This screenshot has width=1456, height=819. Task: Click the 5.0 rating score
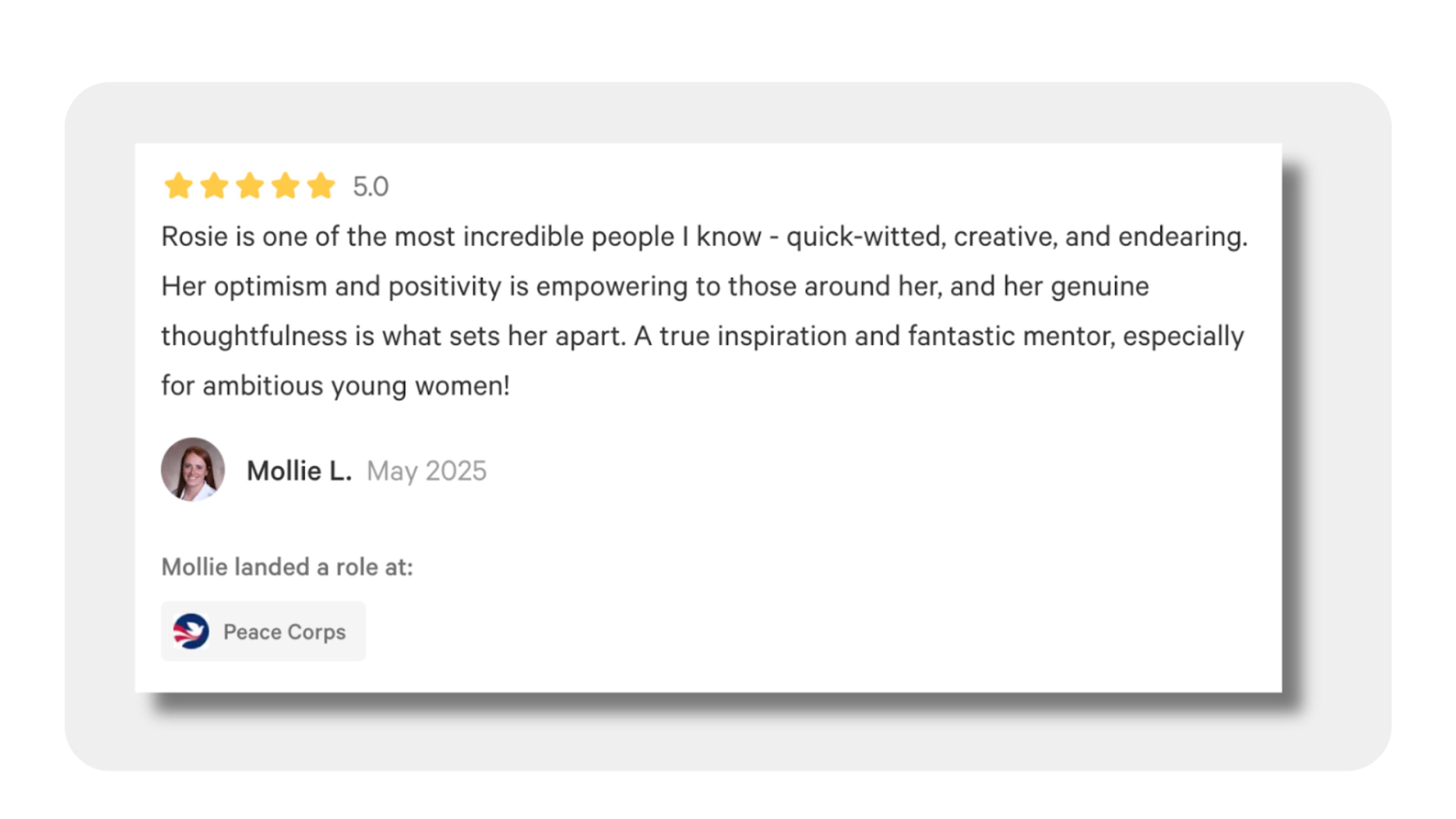click(371, 187)
